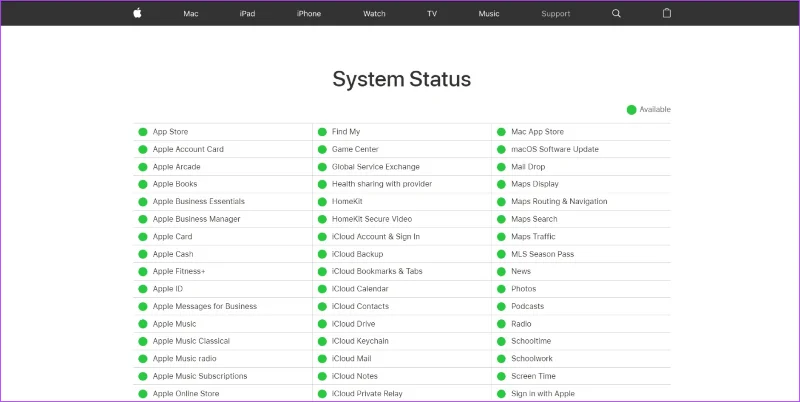Viewport: 800px width, 402px height.
Task: Click the status dot next to Find My
Action: click(x=322, y=132)
